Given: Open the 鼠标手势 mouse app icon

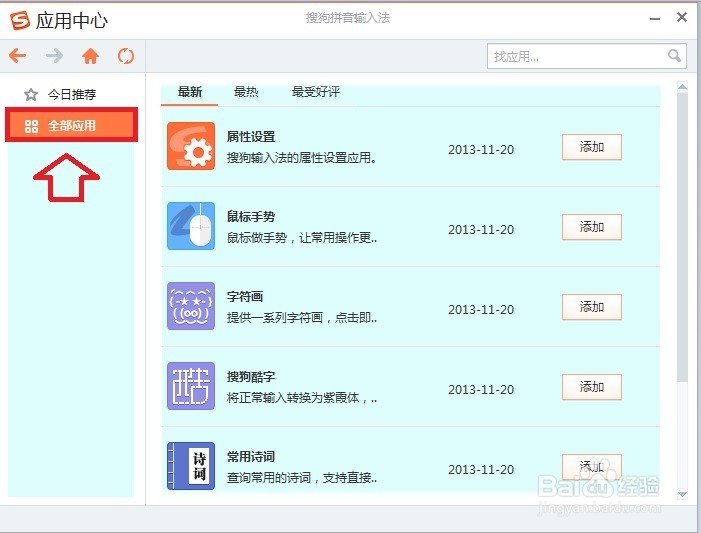Looking at the screenshot, I should [x=191, y=226].
